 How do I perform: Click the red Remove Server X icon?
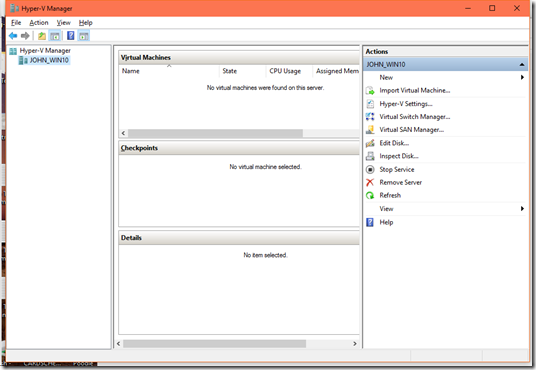pyautogui.click(x=370, y=182)
